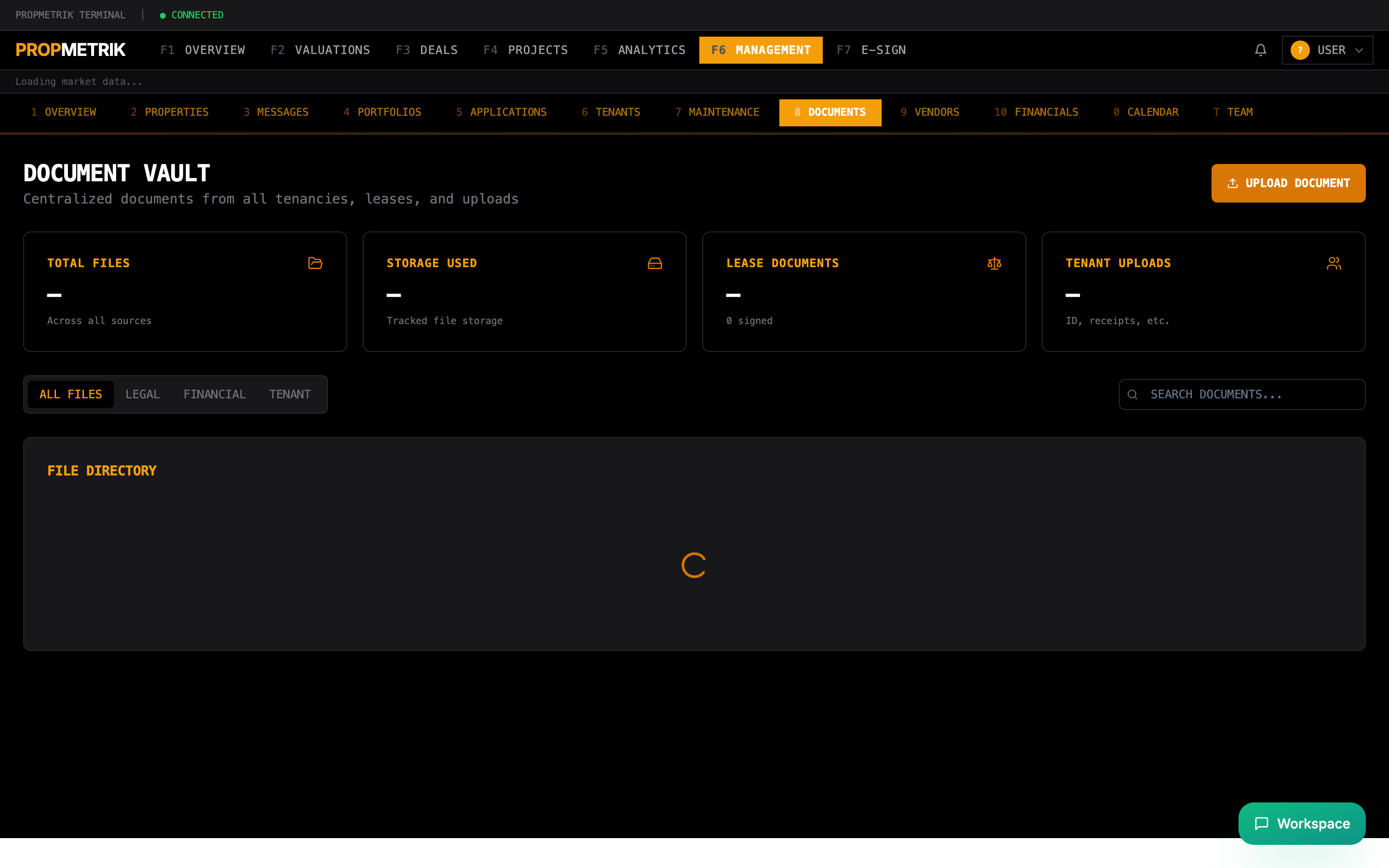Click the Lease Documents scales icon

(994, 263)
